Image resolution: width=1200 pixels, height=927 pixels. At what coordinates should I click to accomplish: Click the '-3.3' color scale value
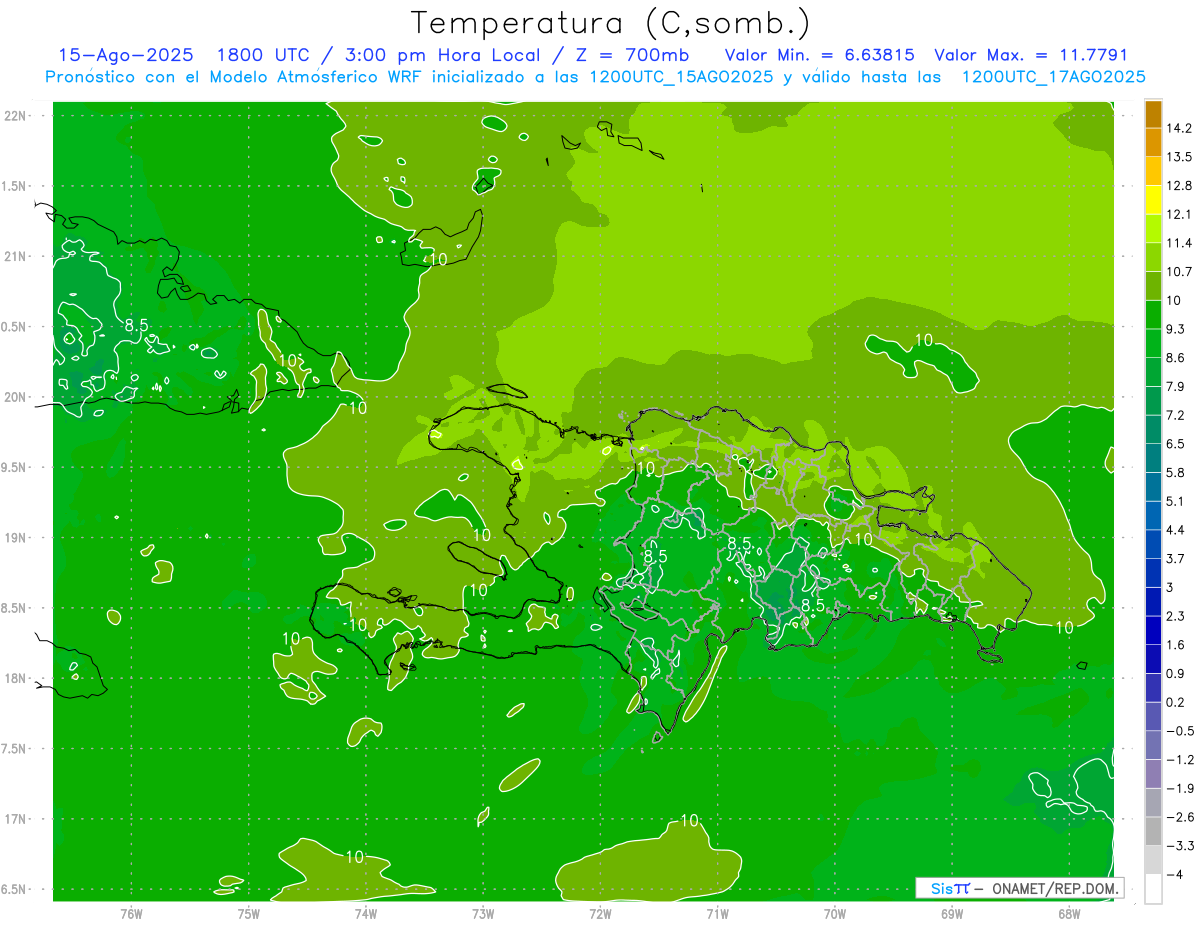coord(1180,845)
